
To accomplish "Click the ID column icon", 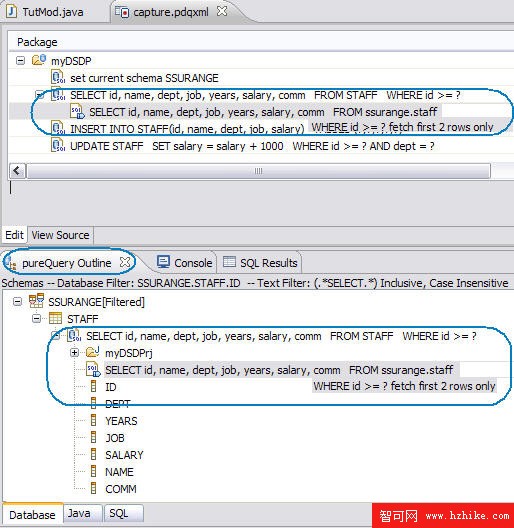I will [94, 387].
